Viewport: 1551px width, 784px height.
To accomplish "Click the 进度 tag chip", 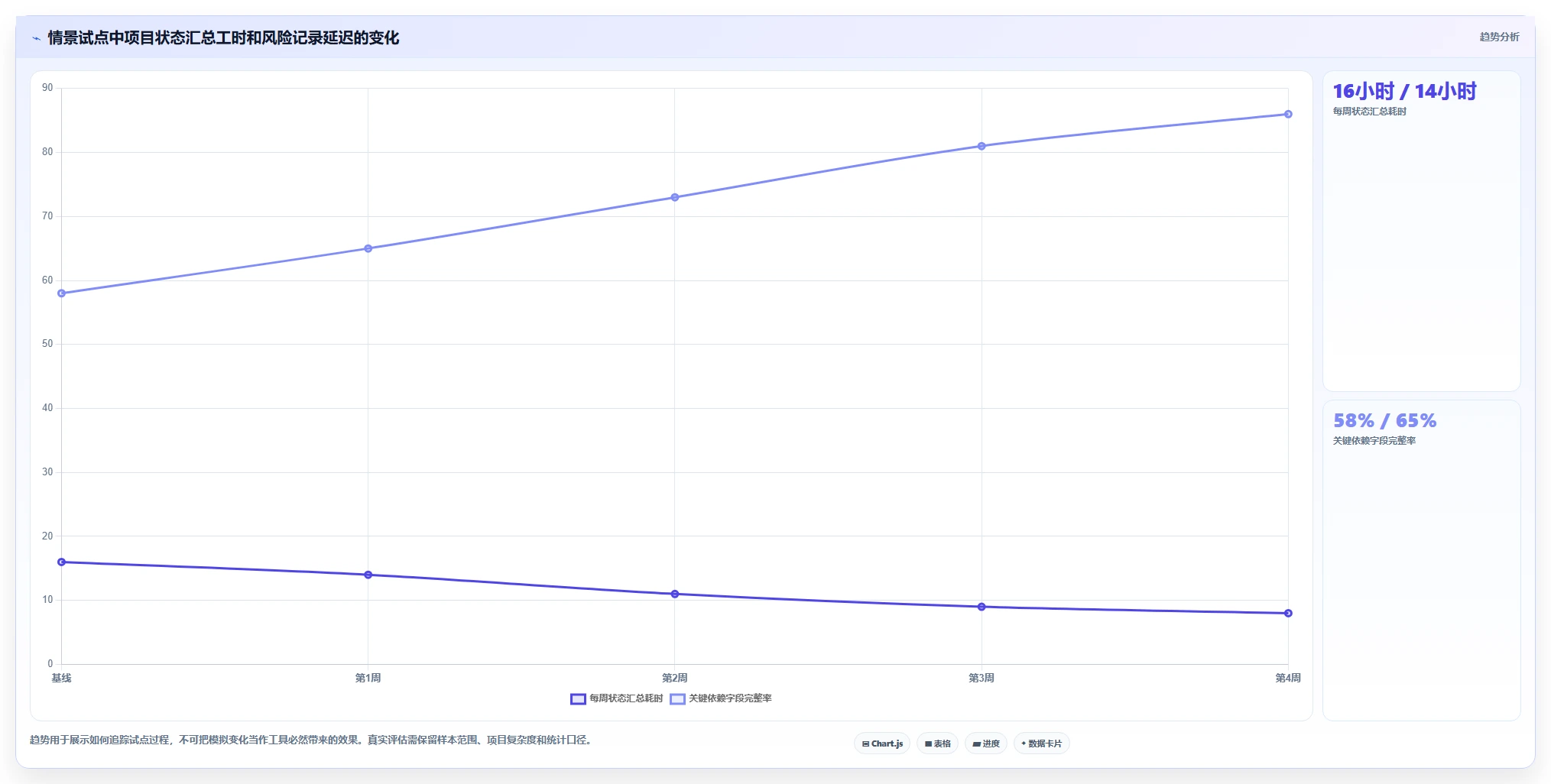I will [x=986, y=744].
